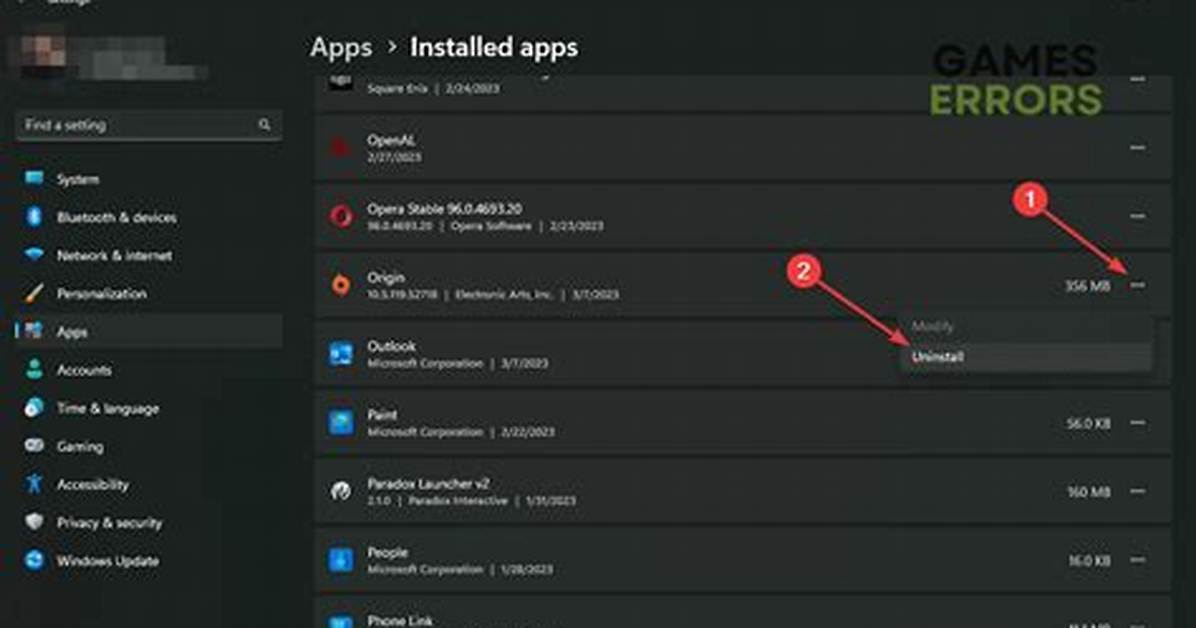Click the Bluetooth & devices icon
This screenshot has height=628, width=1196.
tap(34, 217)
